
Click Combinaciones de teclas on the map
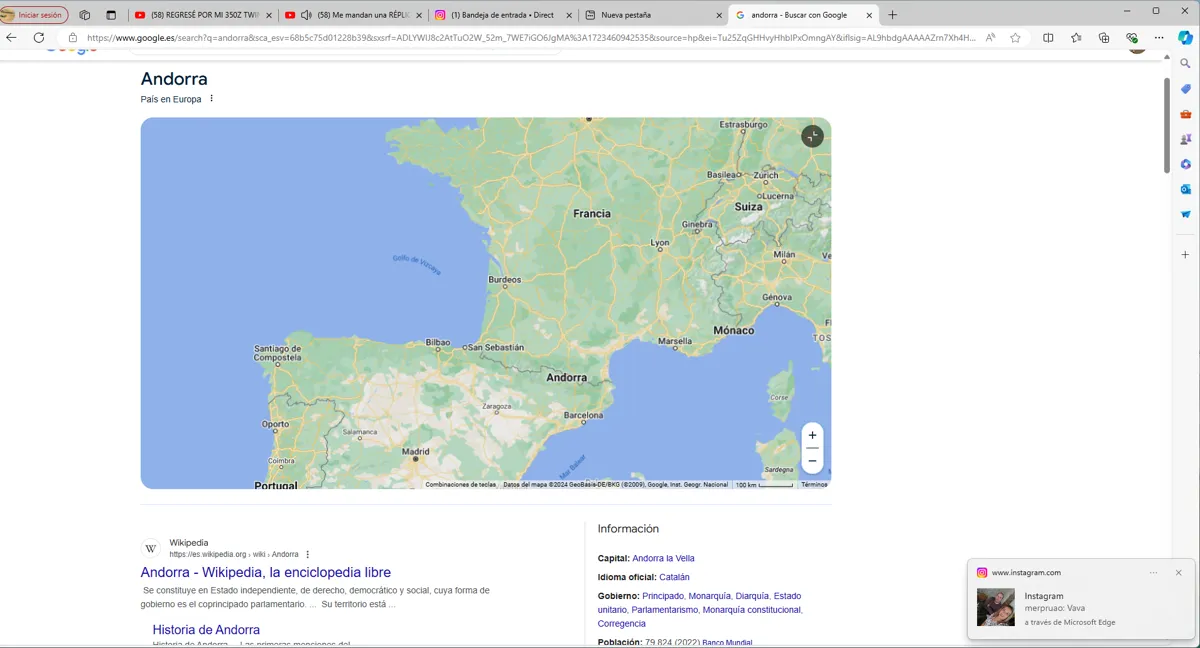coord(460,485)
